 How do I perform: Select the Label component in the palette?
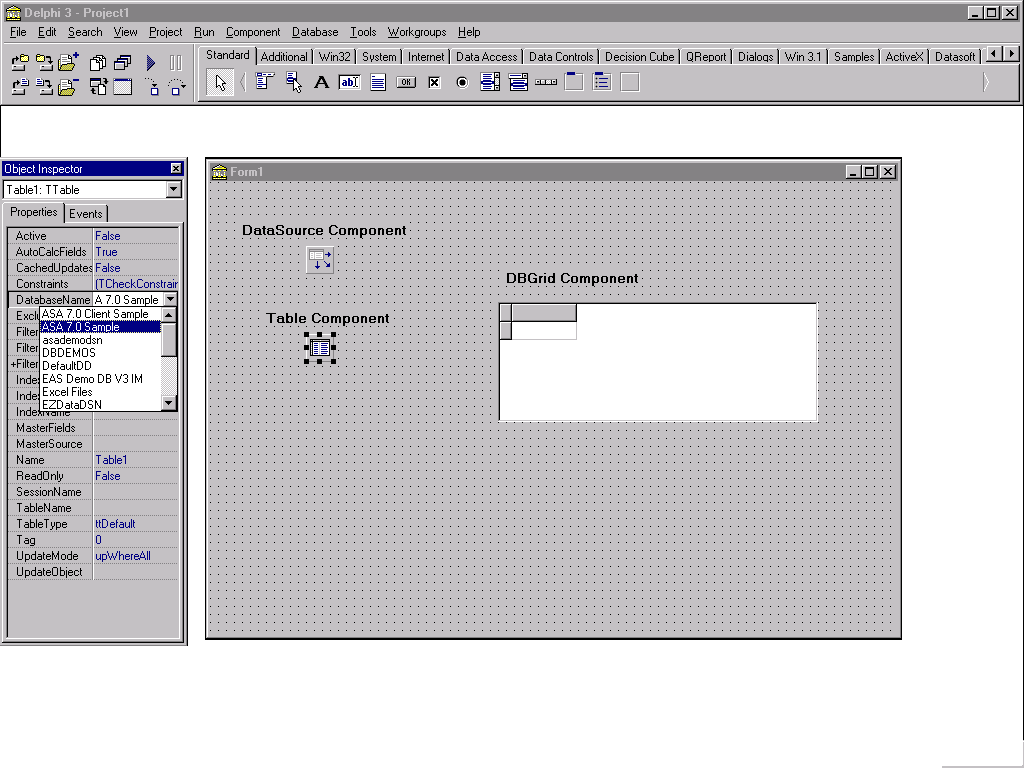(x=321, y=83)
